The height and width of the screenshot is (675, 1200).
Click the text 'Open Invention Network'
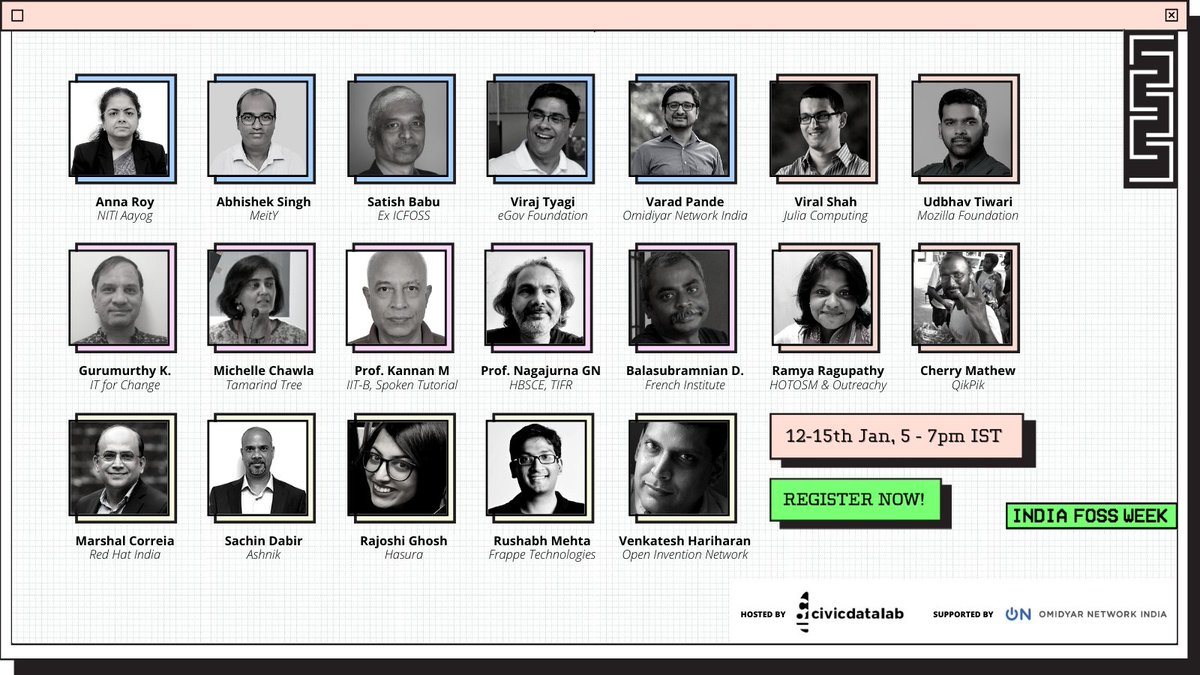(685, 555)
